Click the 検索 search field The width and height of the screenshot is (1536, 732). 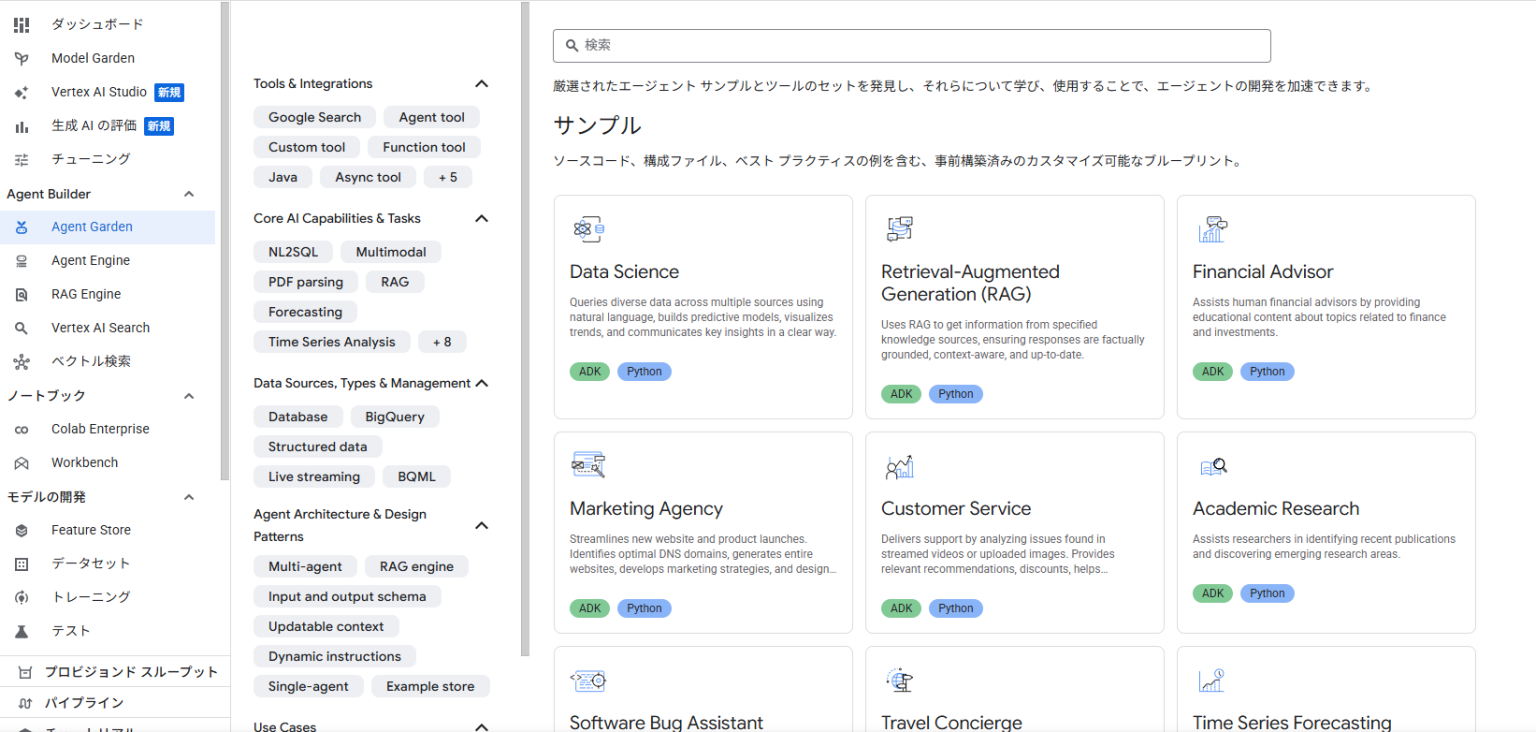point(912,46)
